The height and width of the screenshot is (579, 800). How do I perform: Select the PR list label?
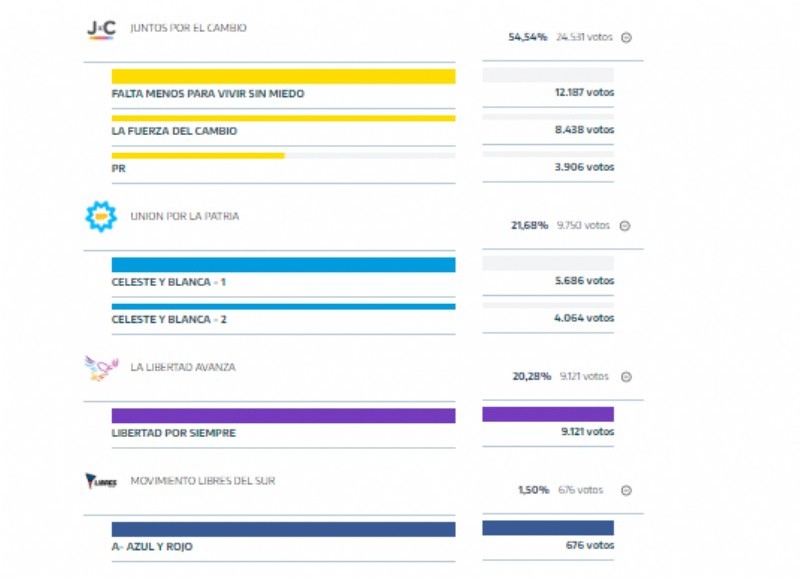[x=118, y=168]
